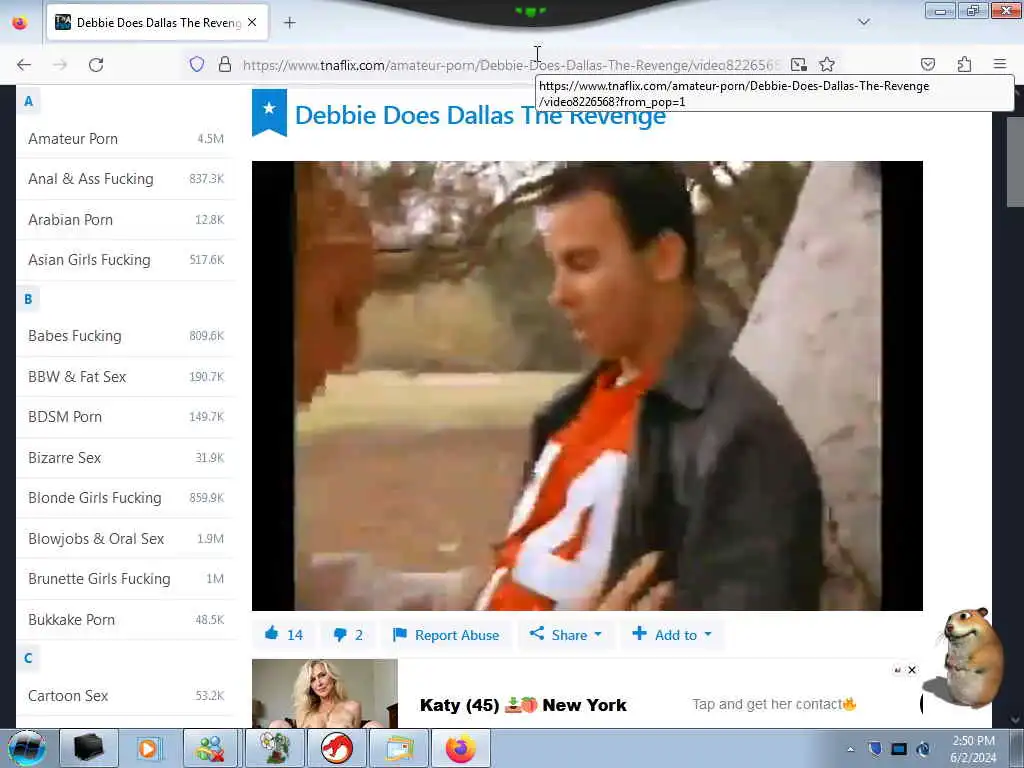This screenshot has width=1024, height=768.
Task: Focus the tnaflix.com address bar
Action: pos(511,65)
